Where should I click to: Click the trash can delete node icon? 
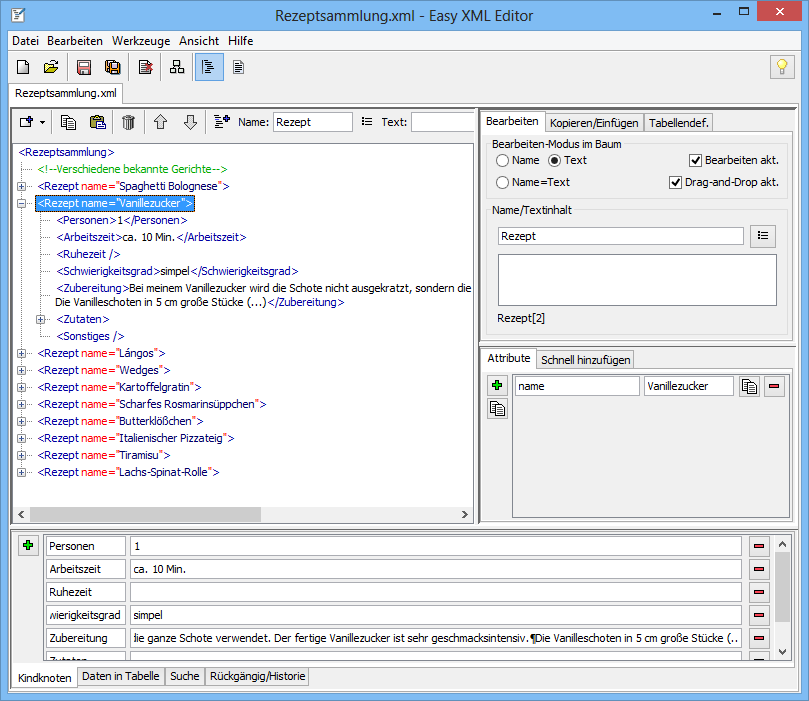tap(128, 122)
